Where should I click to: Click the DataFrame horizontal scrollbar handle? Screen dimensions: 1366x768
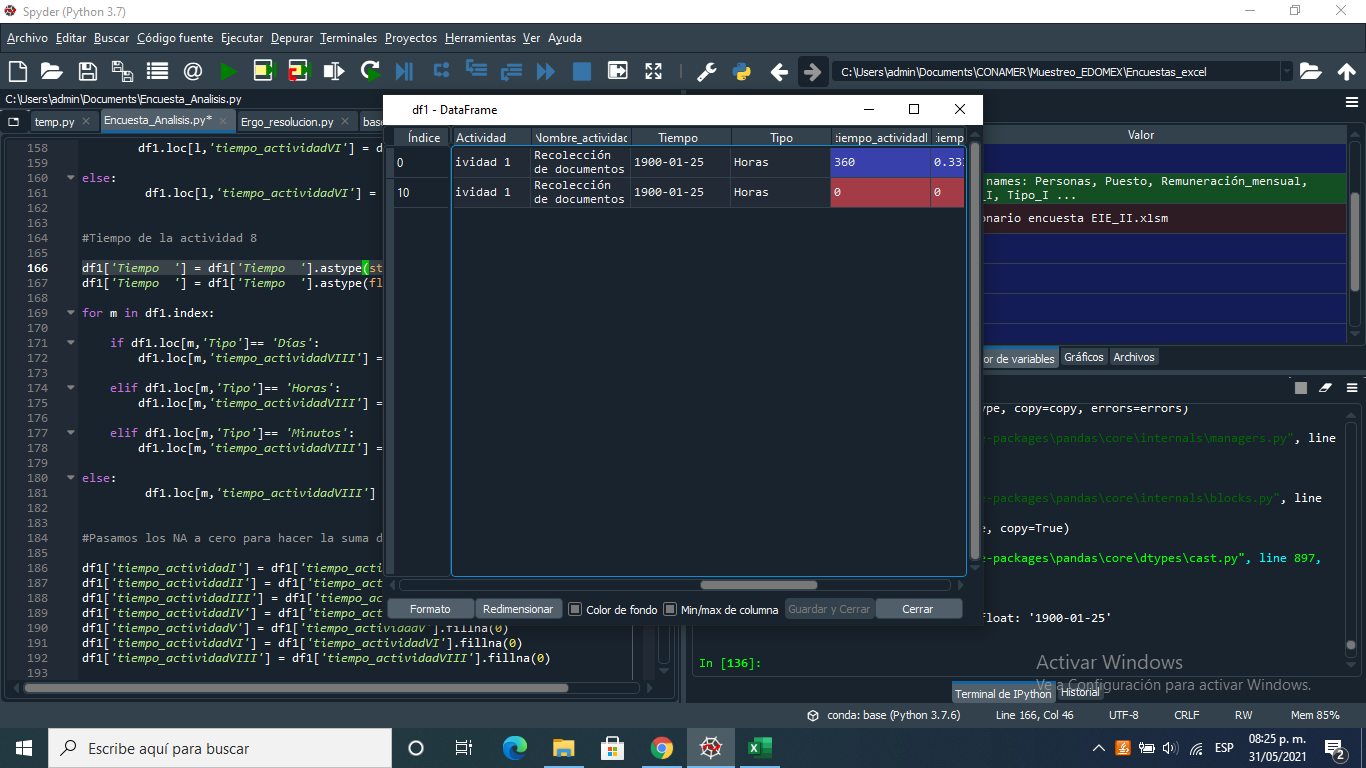[760, 585]
